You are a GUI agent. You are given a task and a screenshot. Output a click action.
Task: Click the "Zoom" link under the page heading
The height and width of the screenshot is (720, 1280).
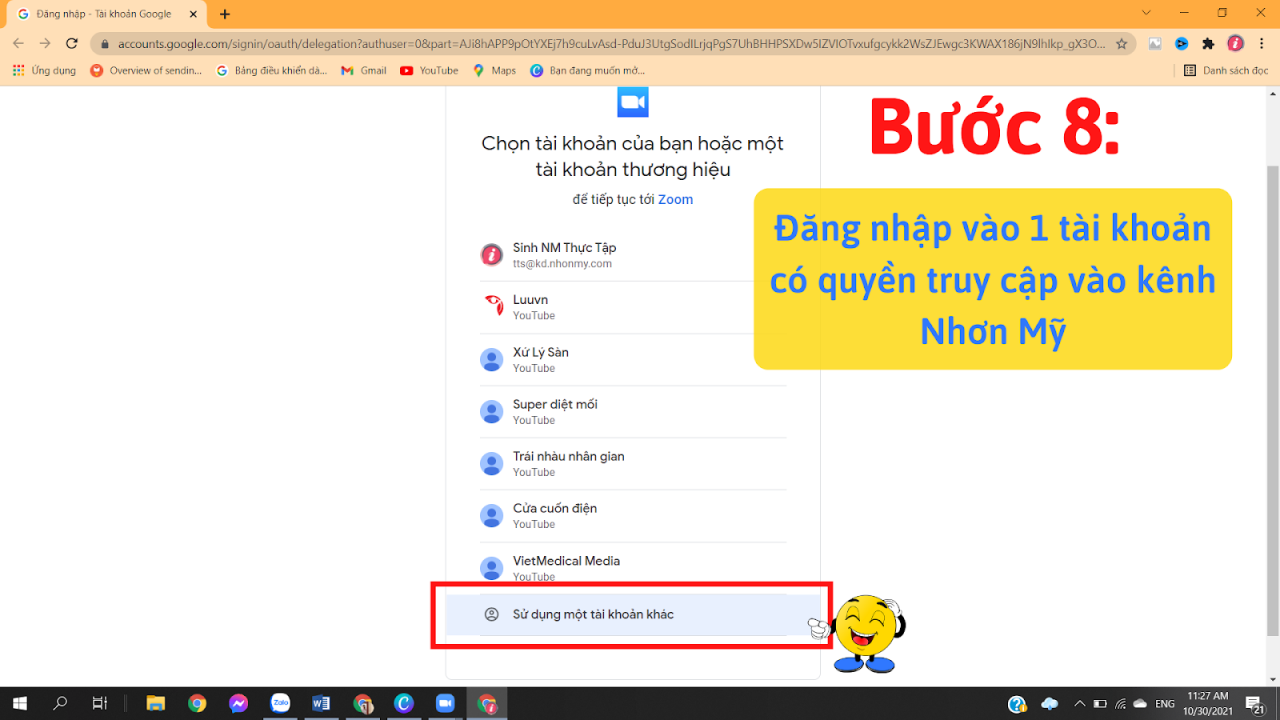(675, 199)
